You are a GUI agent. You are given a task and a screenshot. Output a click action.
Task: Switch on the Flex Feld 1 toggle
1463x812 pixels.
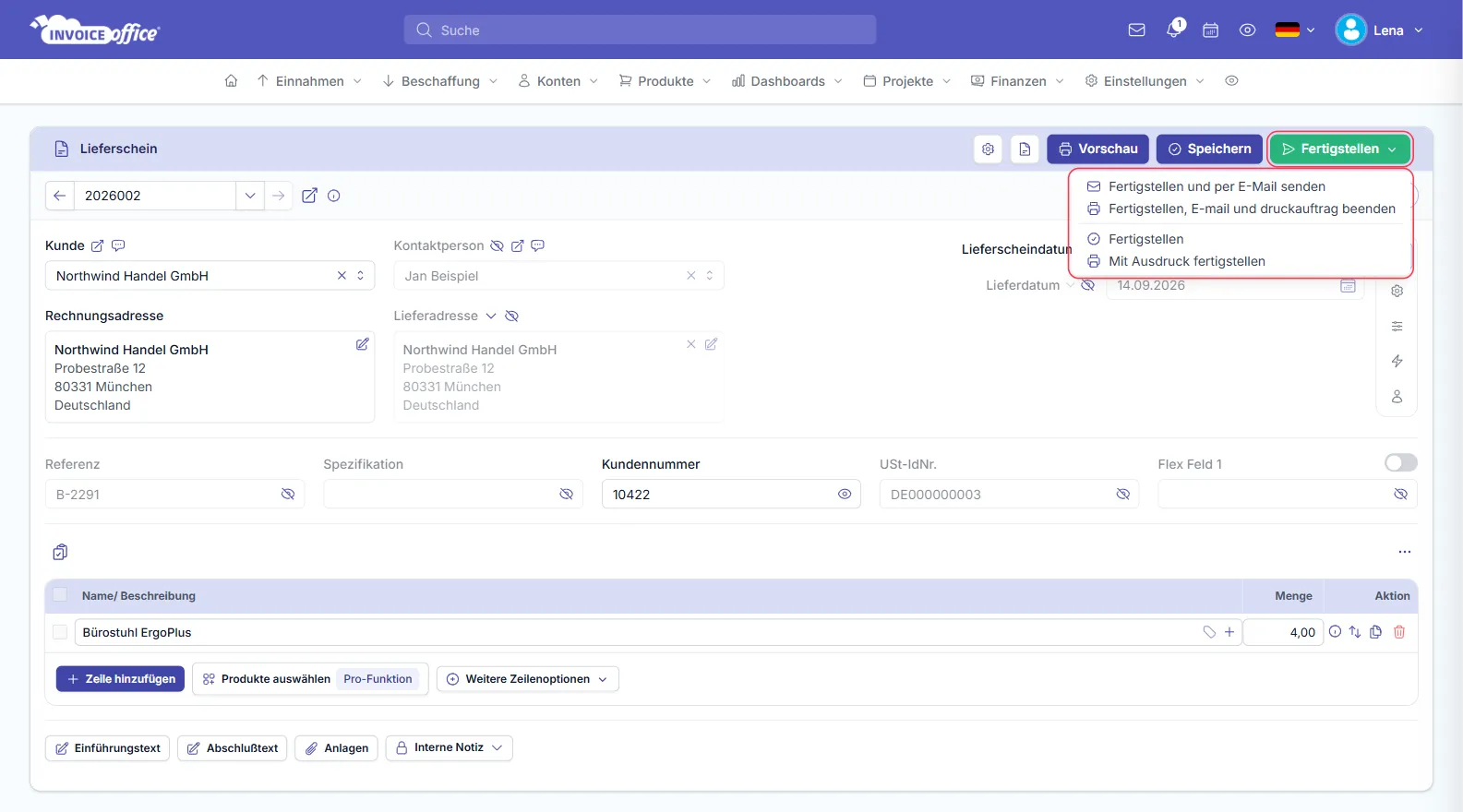point(1400,463)
